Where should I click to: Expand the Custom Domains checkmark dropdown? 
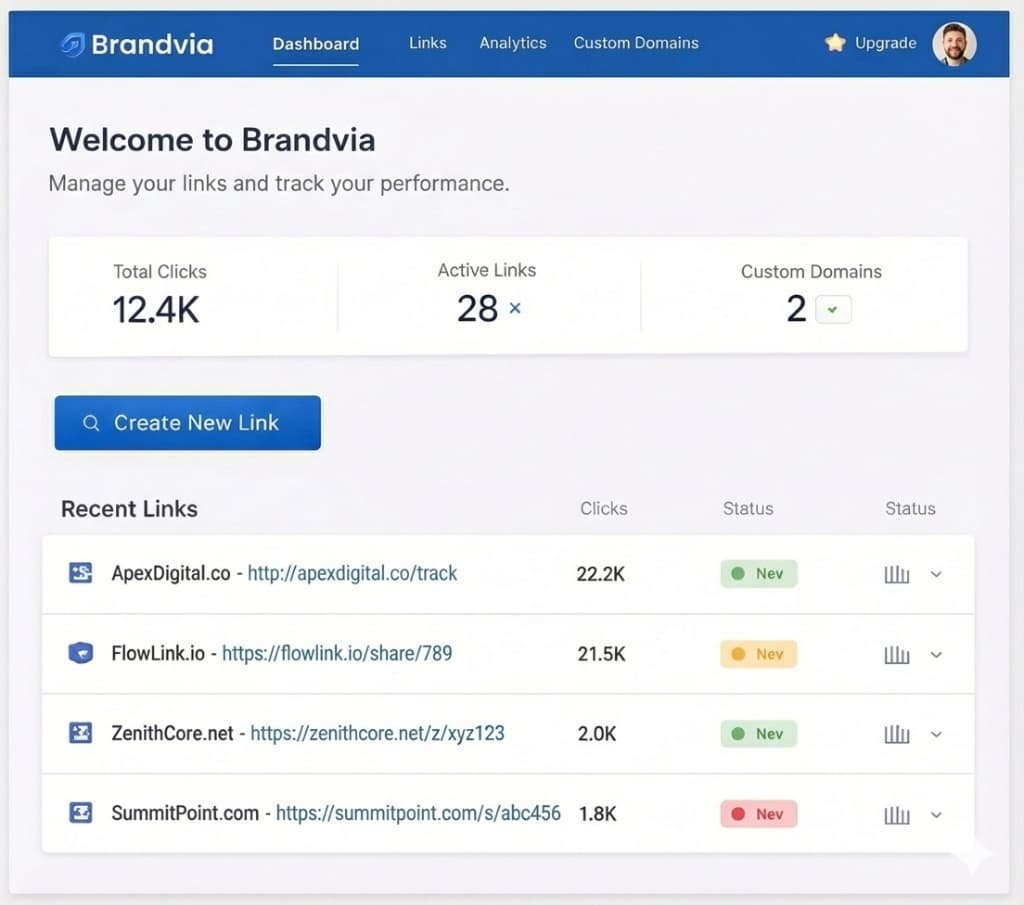[x=833, y=310]
